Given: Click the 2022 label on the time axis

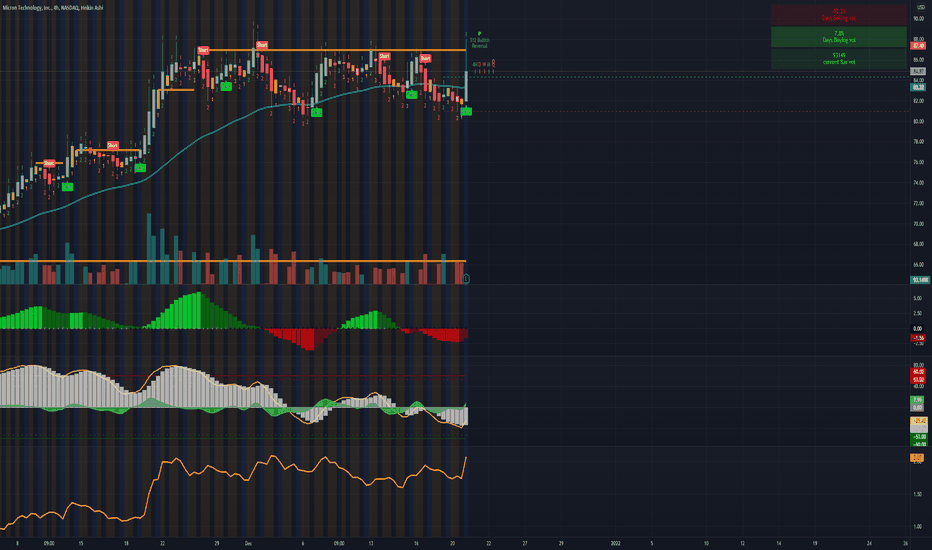Looking at the screenshot, I should 616,543.
